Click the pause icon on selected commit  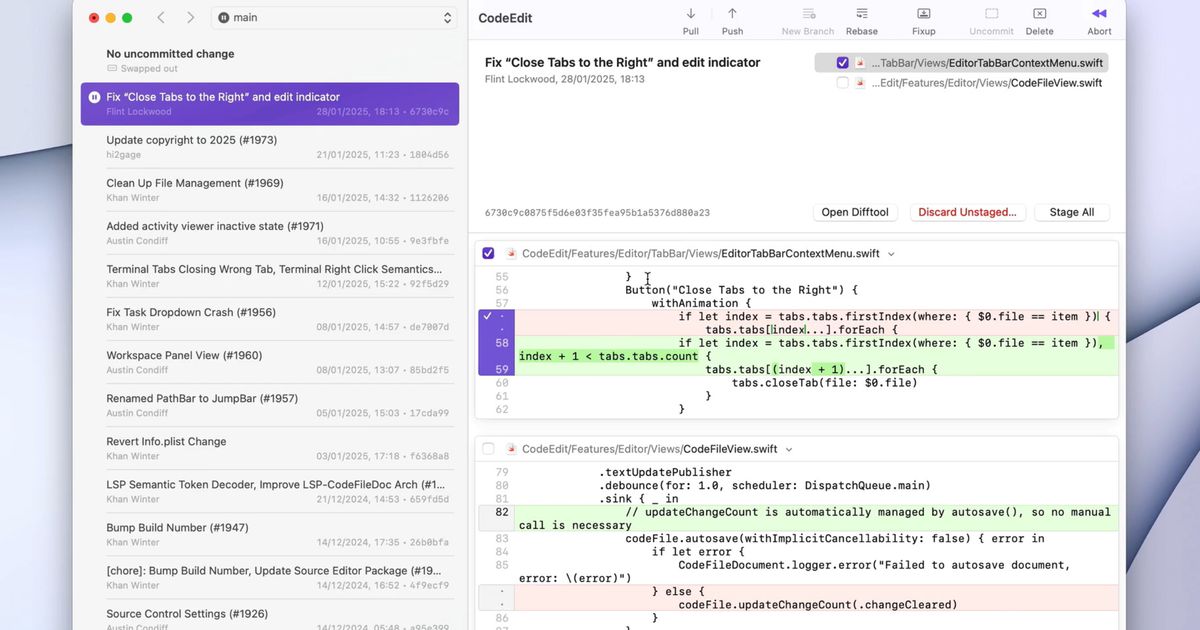pyautogui.click(x=94, y=97)
